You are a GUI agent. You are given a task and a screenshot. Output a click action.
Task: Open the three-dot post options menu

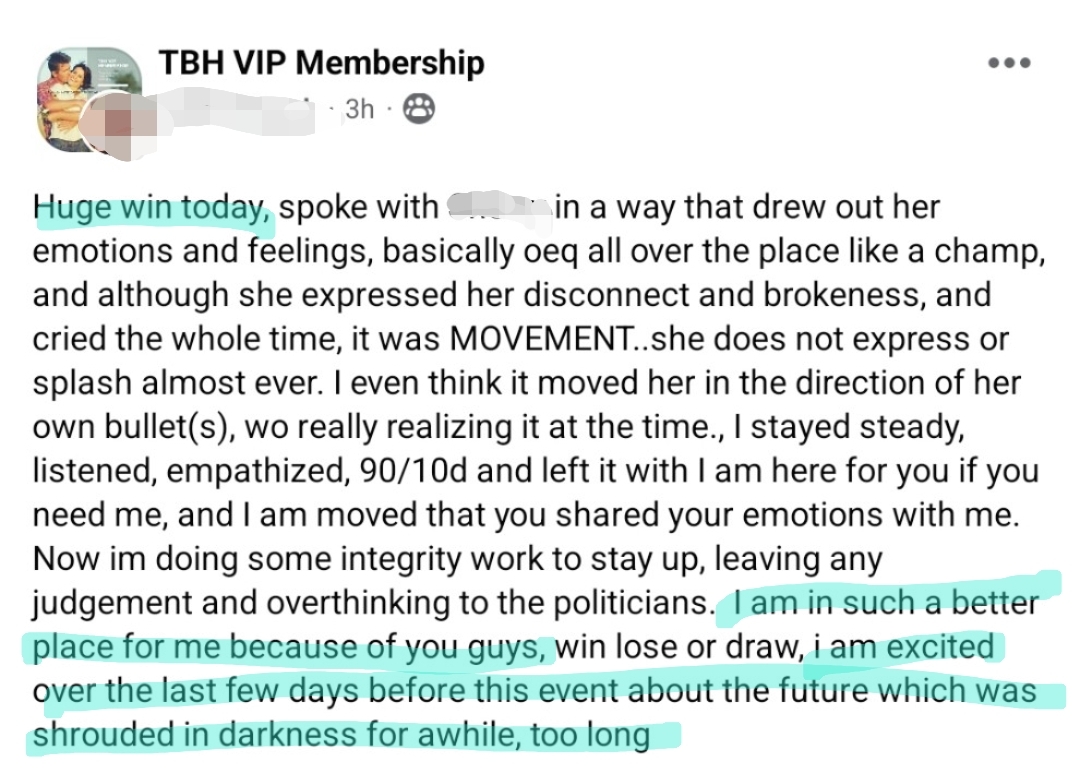1008,62
